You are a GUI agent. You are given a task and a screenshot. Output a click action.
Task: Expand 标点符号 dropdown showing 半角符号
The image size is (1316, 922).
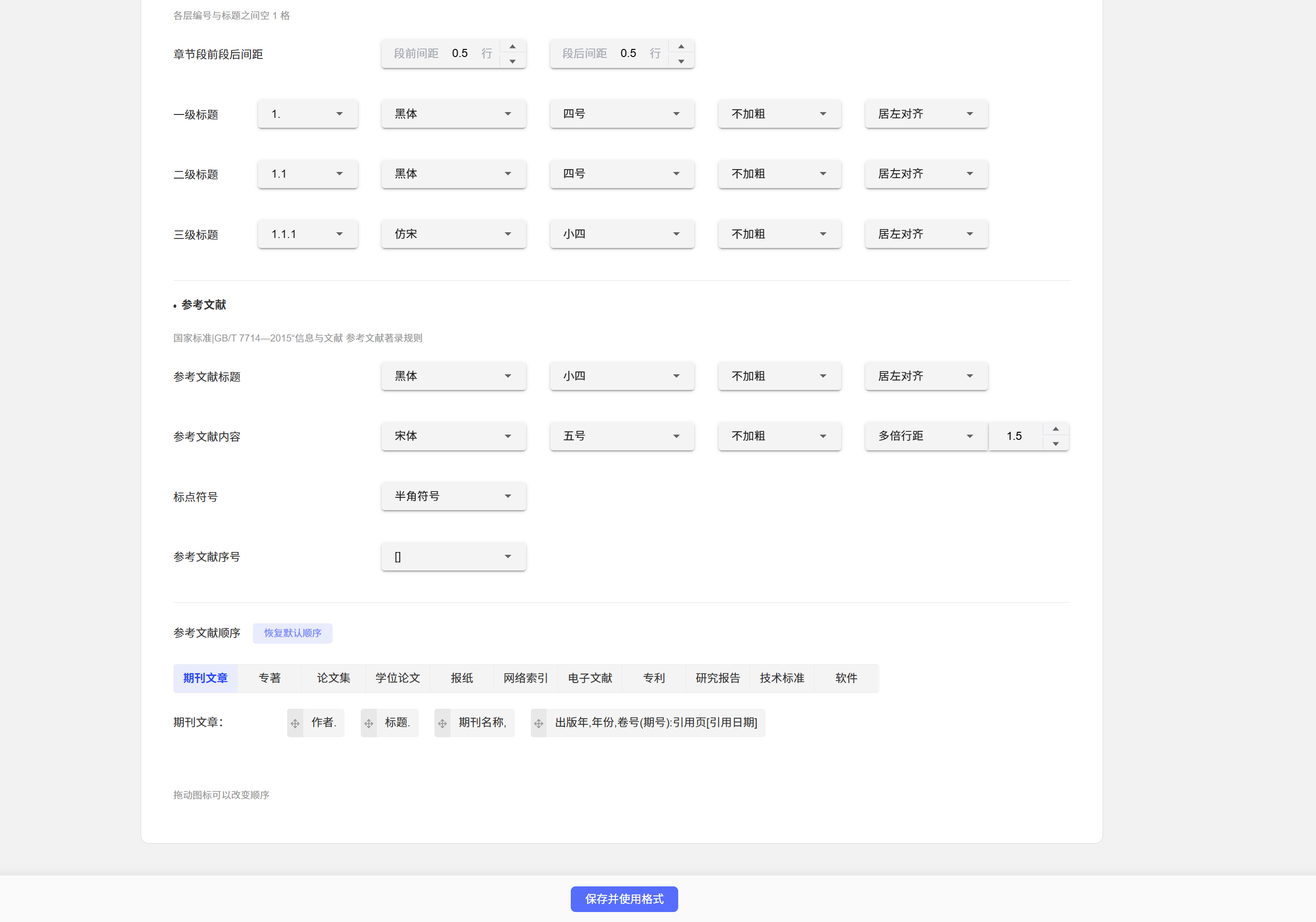[453, 496]
